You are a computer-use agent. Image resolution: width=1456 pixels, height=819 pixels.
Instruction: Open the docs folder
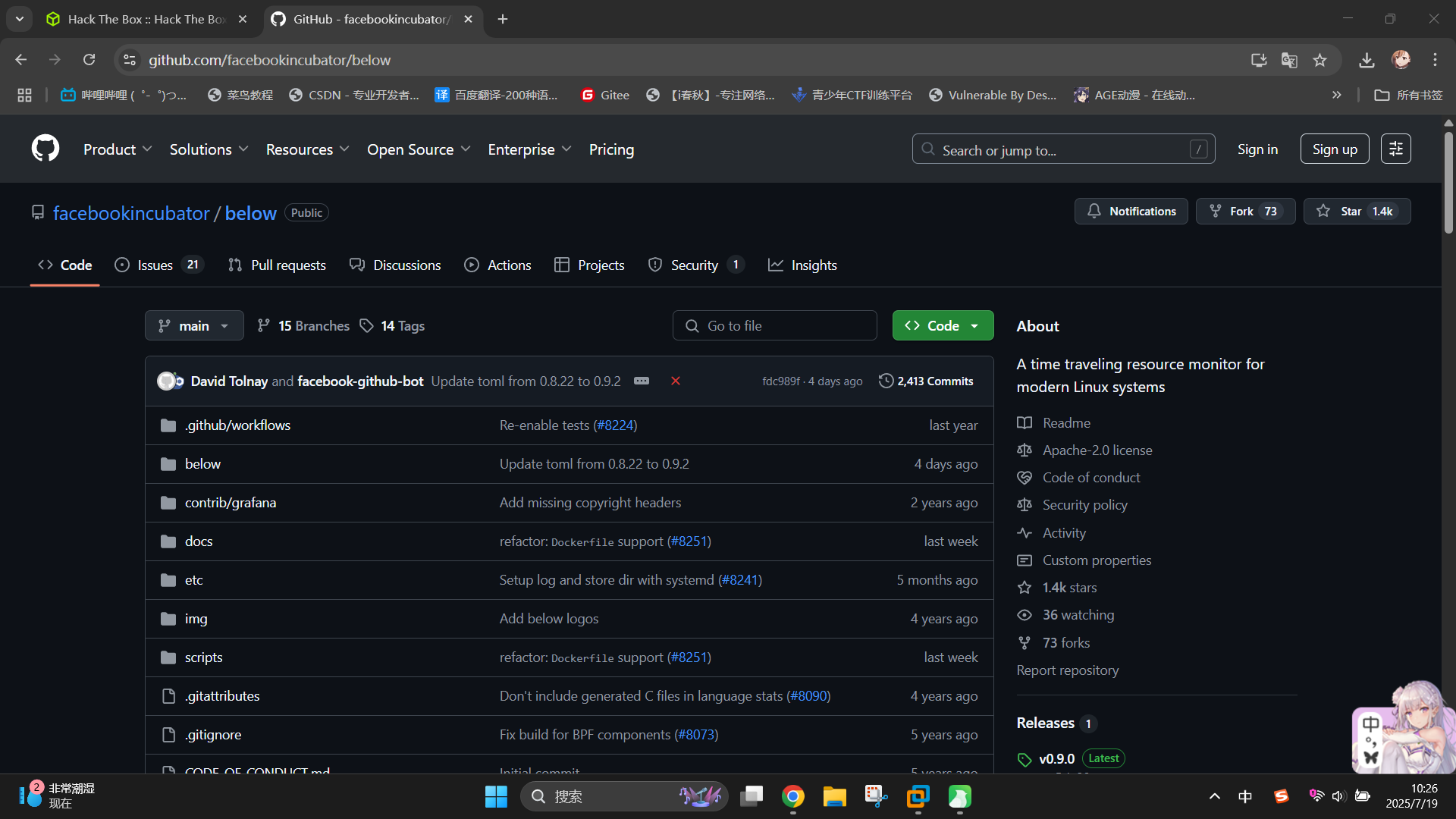pyautogui.click(x=199, y=541)
